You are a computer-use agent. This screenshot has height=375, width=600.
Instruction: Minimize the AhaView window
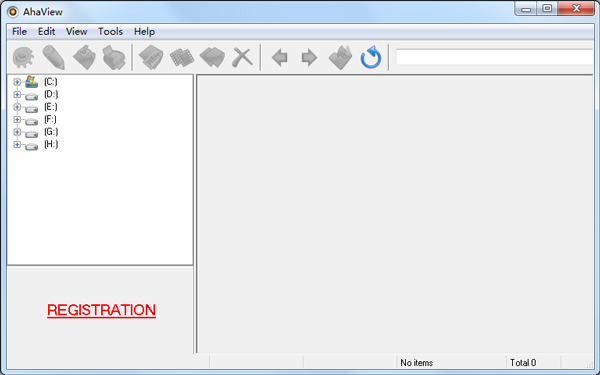pos(526,8)
